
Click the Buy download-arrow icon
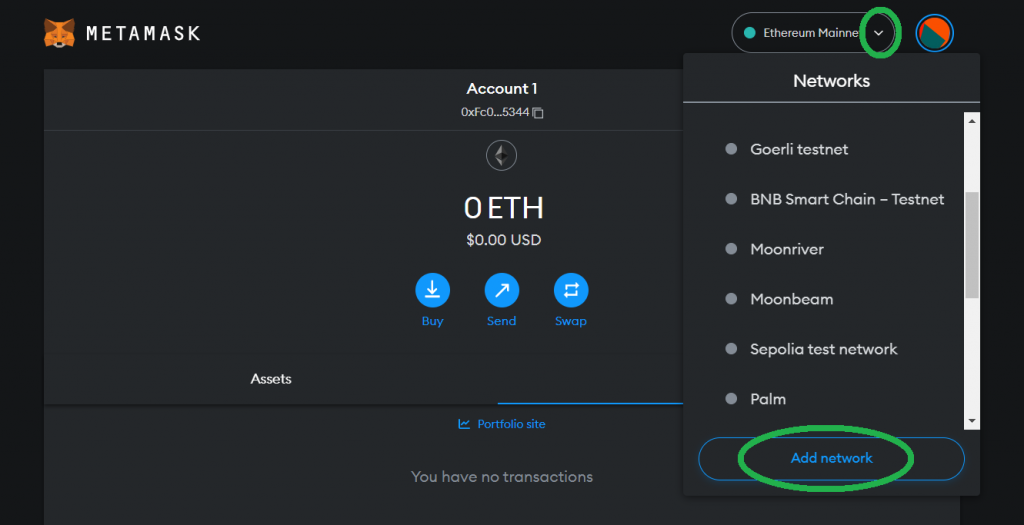432,290
